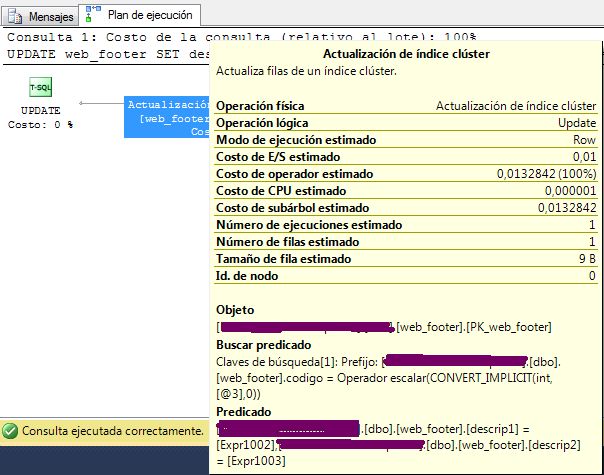Select the blue Actualización clustered index node
604x475 pixels.
pos(167,117)
